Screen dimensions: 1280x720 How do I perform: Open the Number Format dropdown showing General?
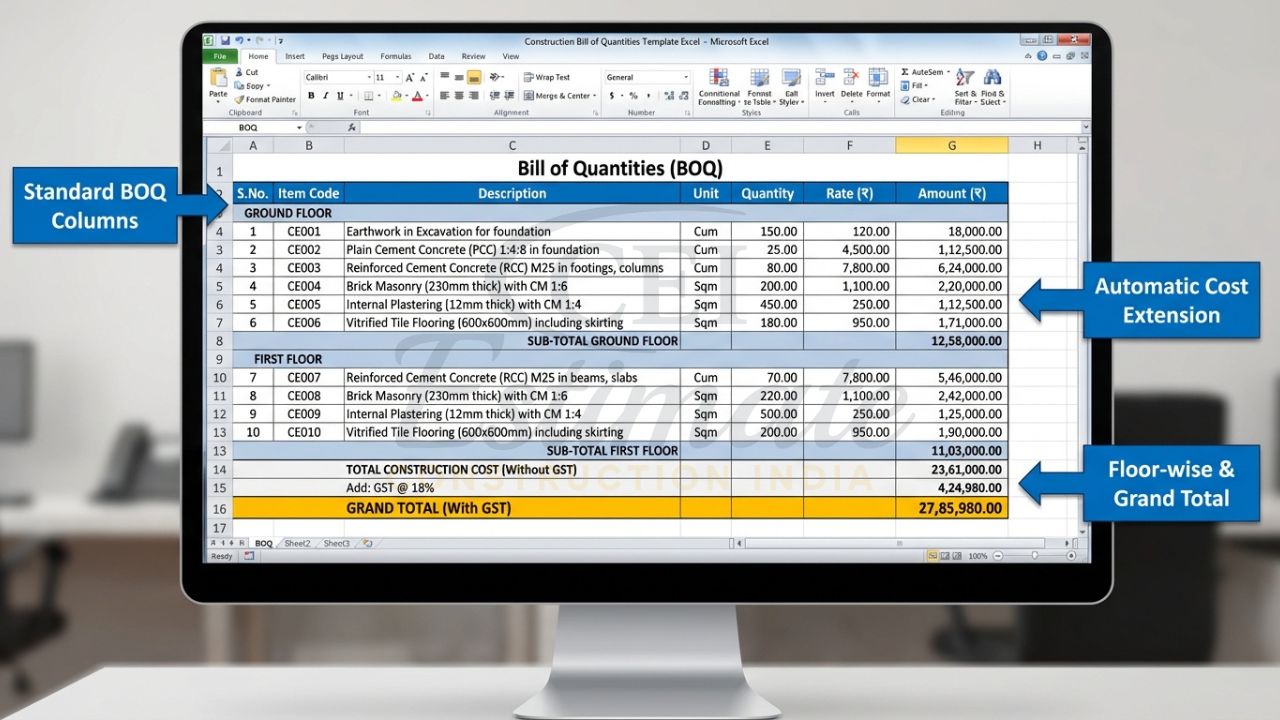(x=687, y=77)
